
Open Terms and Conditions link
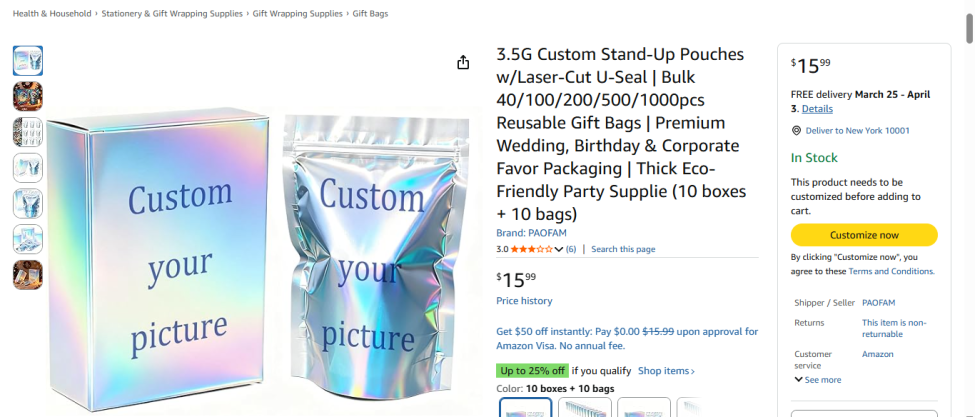(x=890, y=271)
